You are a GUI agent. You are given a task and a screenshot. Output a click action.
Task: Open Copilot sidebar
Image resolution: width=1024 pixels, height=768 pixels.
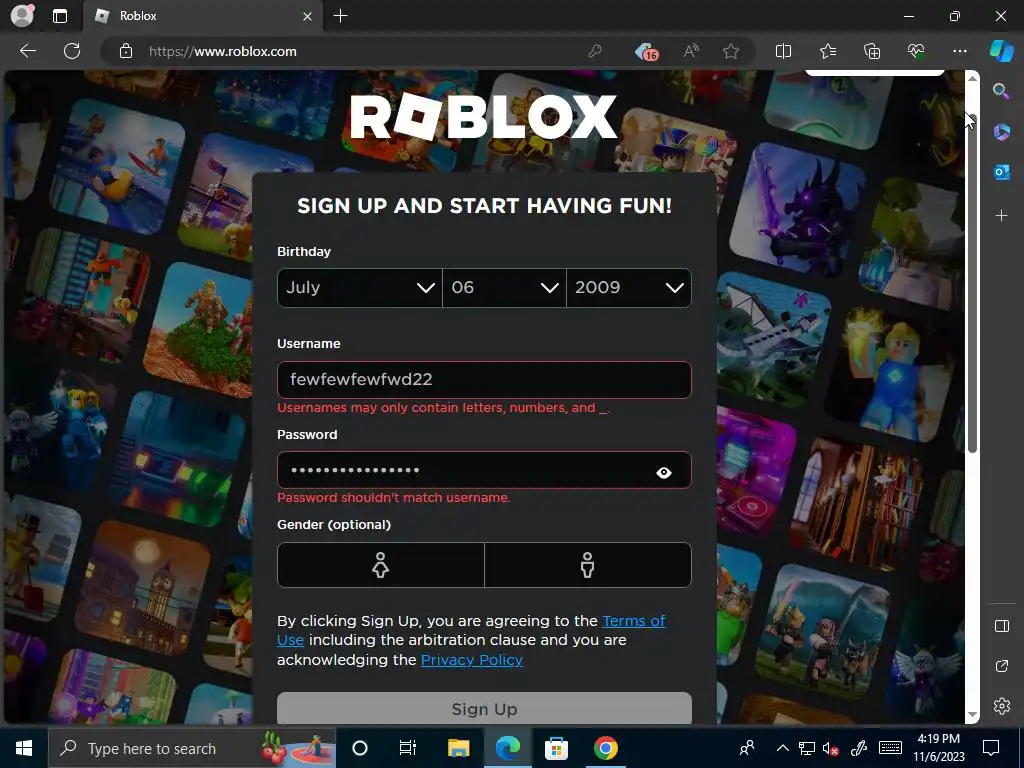(1001, 51)
